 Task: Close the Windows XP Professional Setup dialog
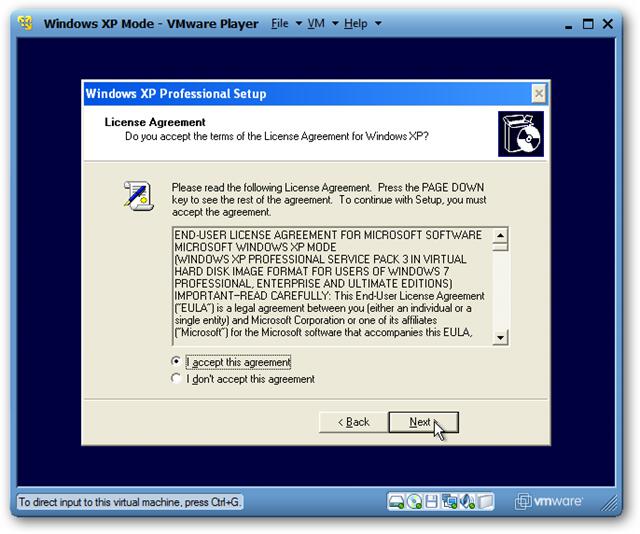tap(538, 93)
